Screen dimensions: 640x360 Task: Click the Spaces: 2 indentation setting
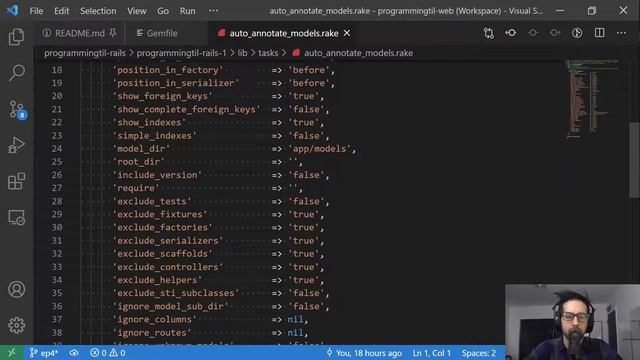(479, 353)
